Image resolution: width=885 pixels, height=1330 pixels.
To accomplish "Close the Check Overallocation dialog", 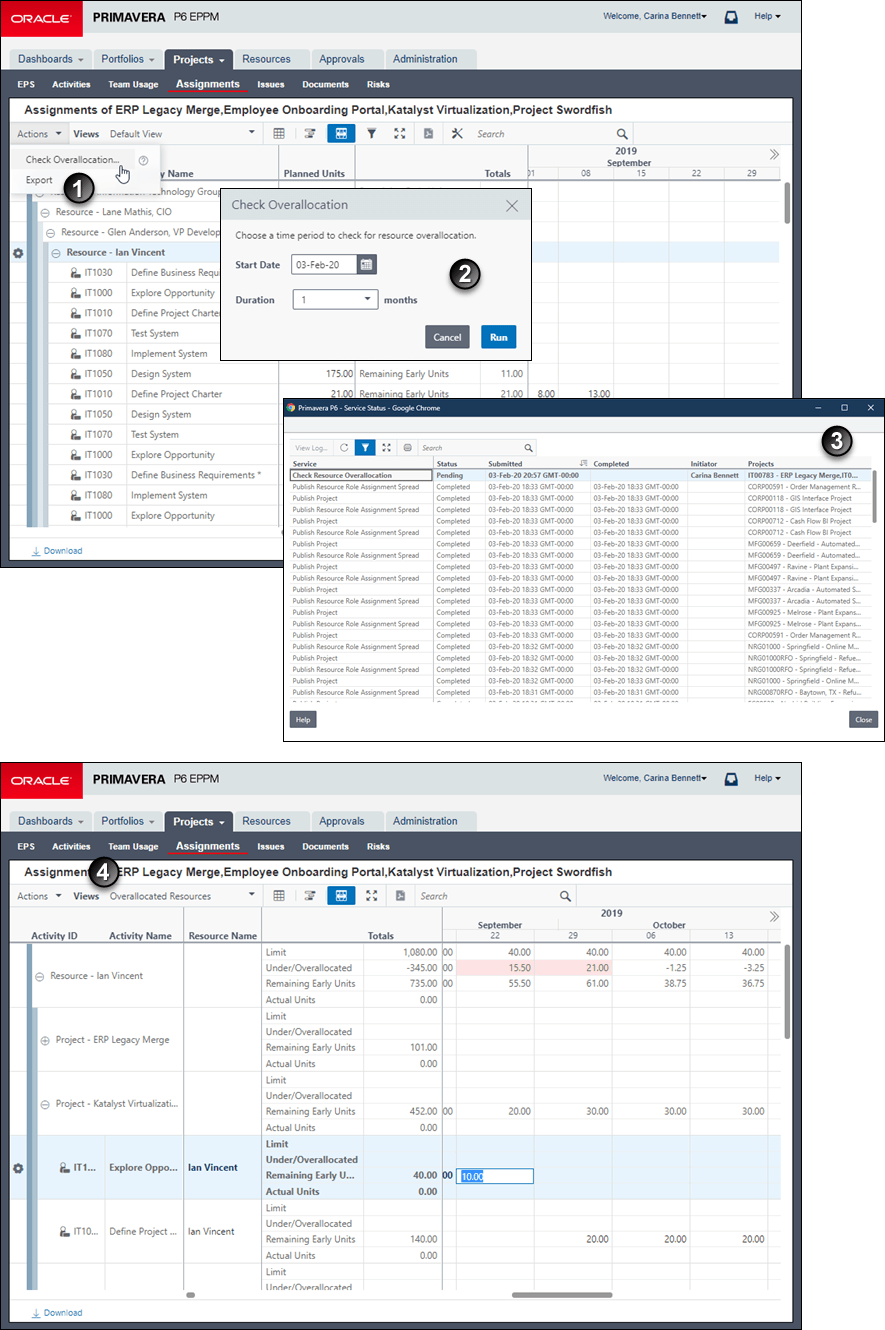I will point(512,205).
